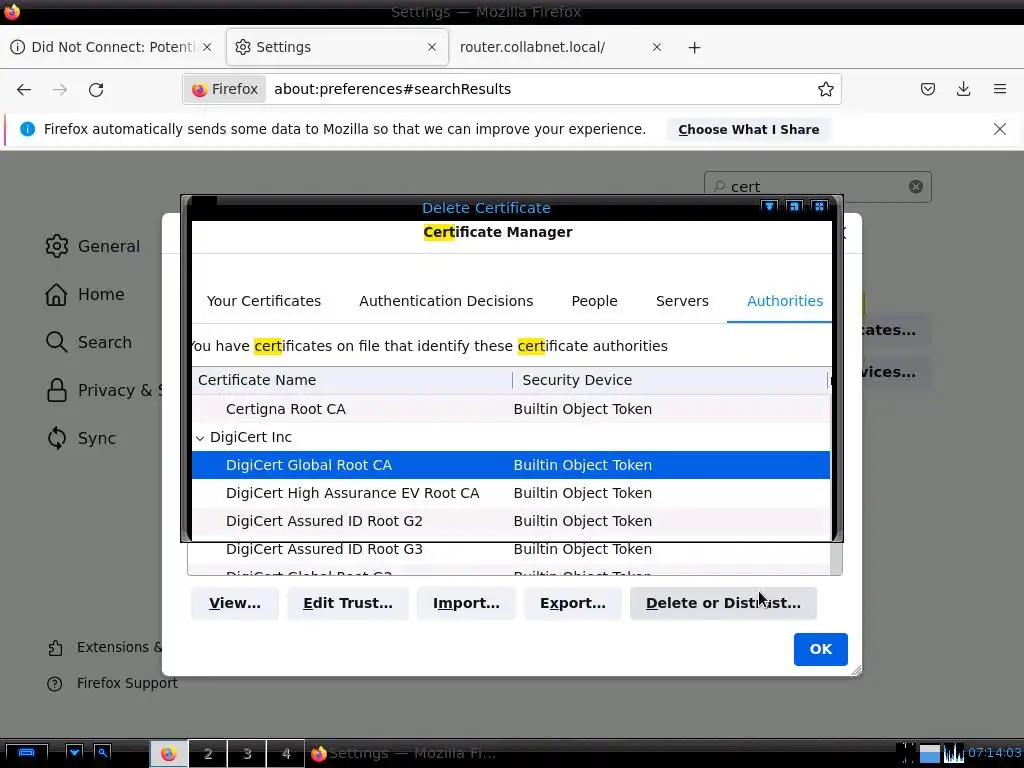Viewport: 1024px width, 768px height.
Task: Click Delete or Distrust... button
Action: point(723,603)
